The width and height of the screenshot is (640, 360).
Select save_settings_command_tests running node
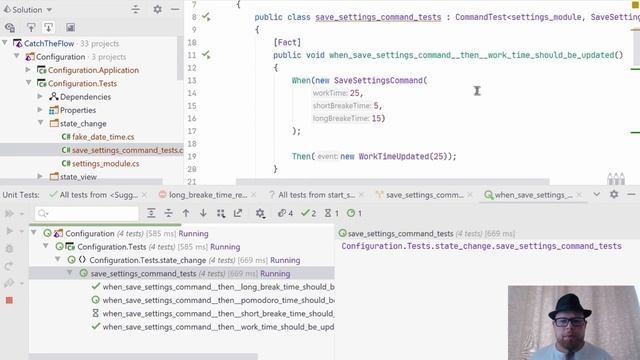[182, 273]
